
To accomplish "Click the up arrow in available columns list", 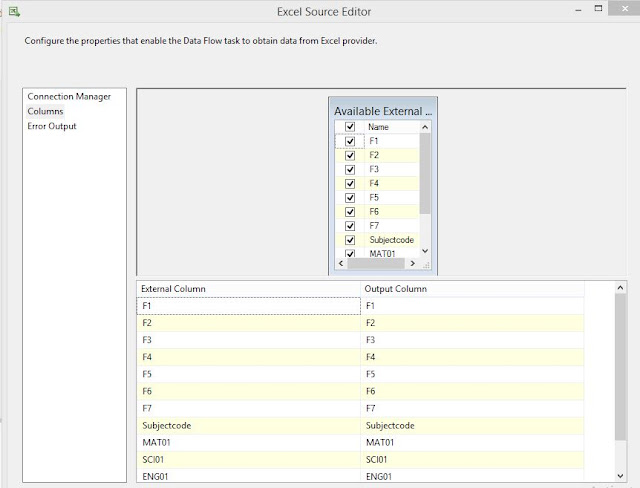I will click(425, 127).
